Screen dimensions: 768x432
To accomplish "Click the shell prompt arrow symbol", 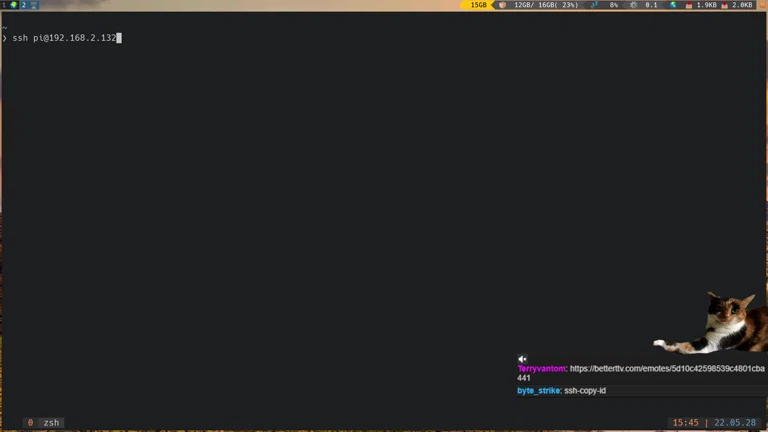I will pos(5,38).
